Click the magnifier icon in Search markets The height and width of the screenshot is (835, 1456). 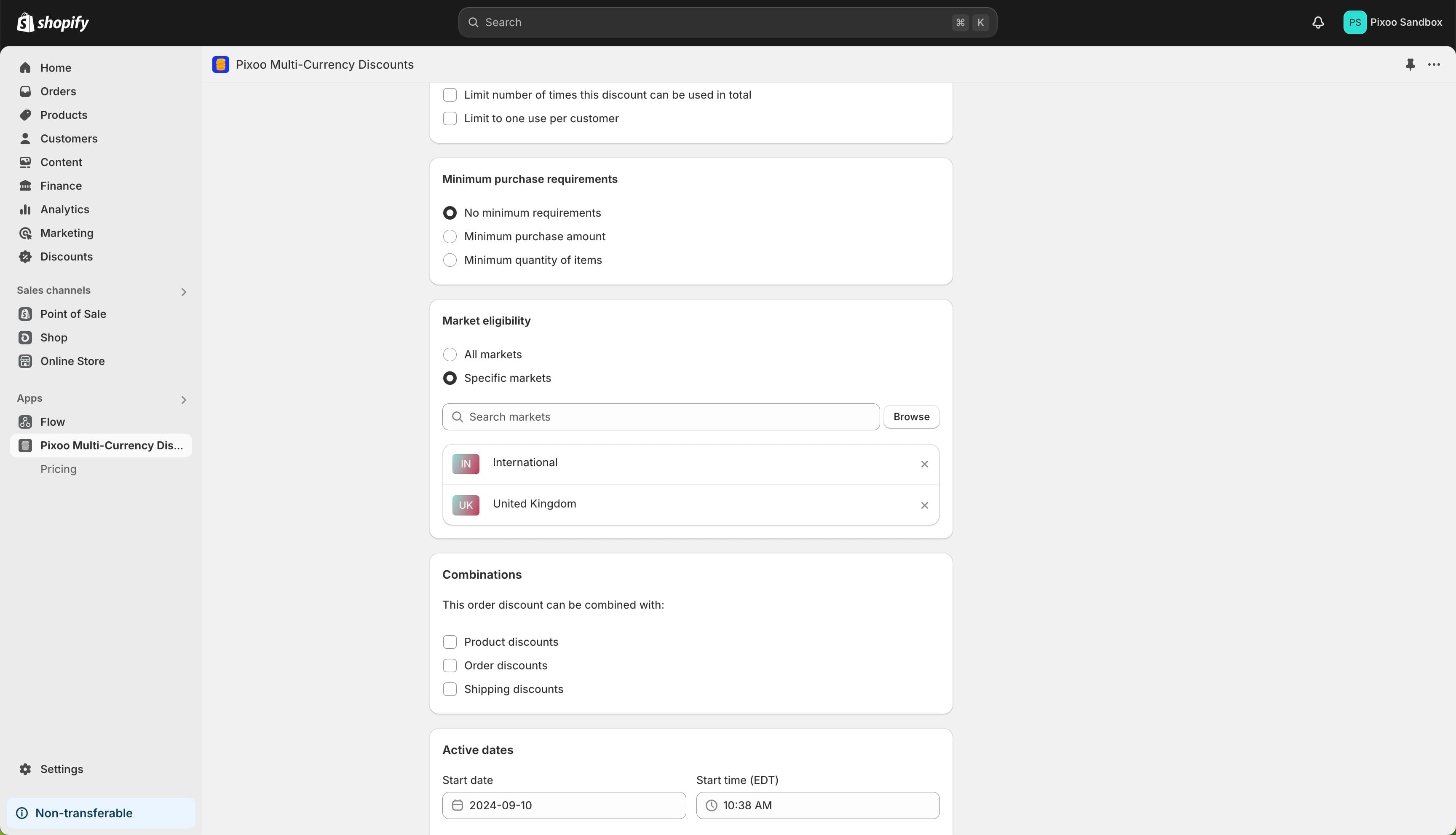pyautogui.click(x=458, y=417)
